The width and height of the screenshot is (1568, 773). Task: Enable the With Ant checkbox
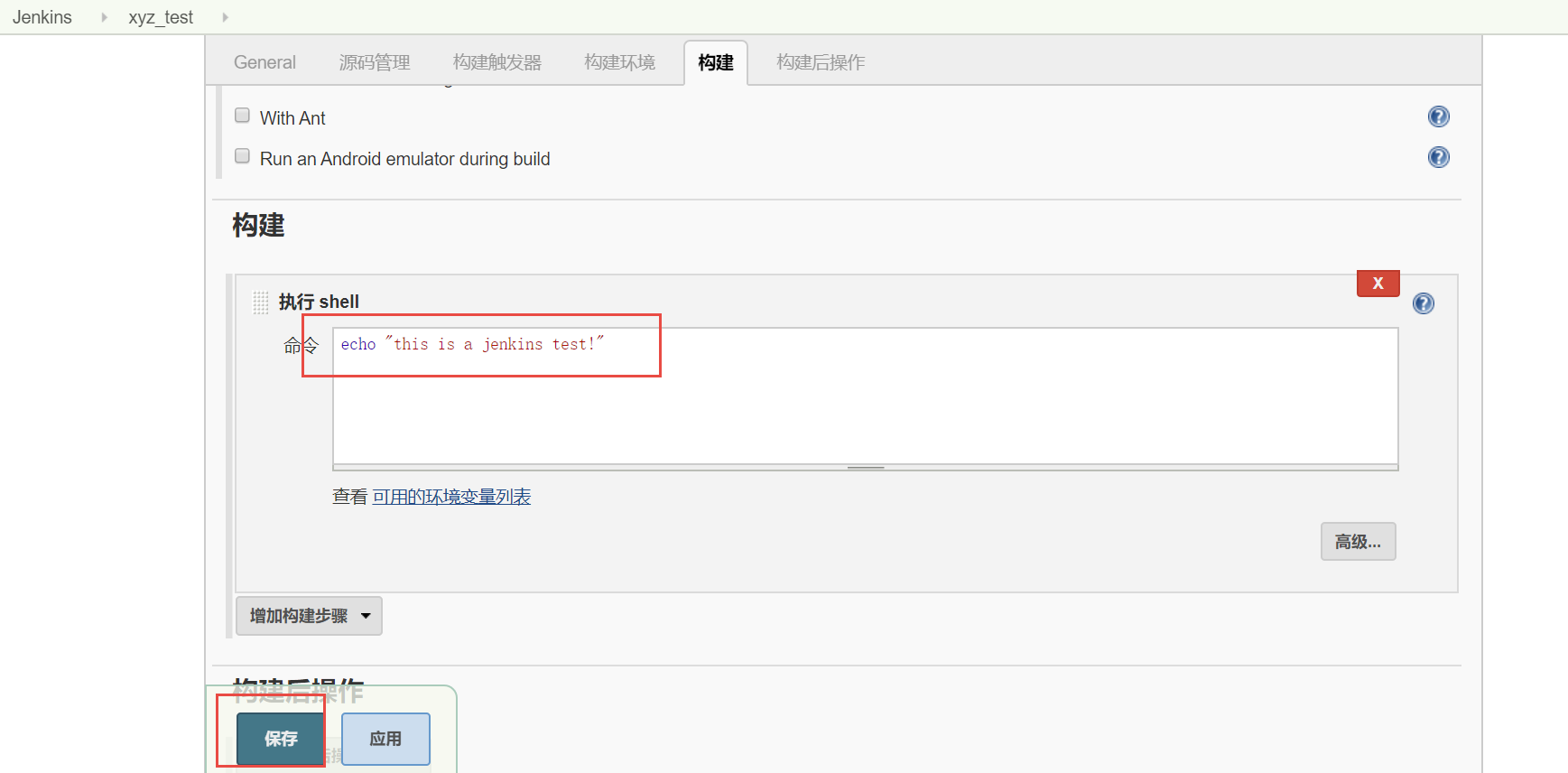242,116
